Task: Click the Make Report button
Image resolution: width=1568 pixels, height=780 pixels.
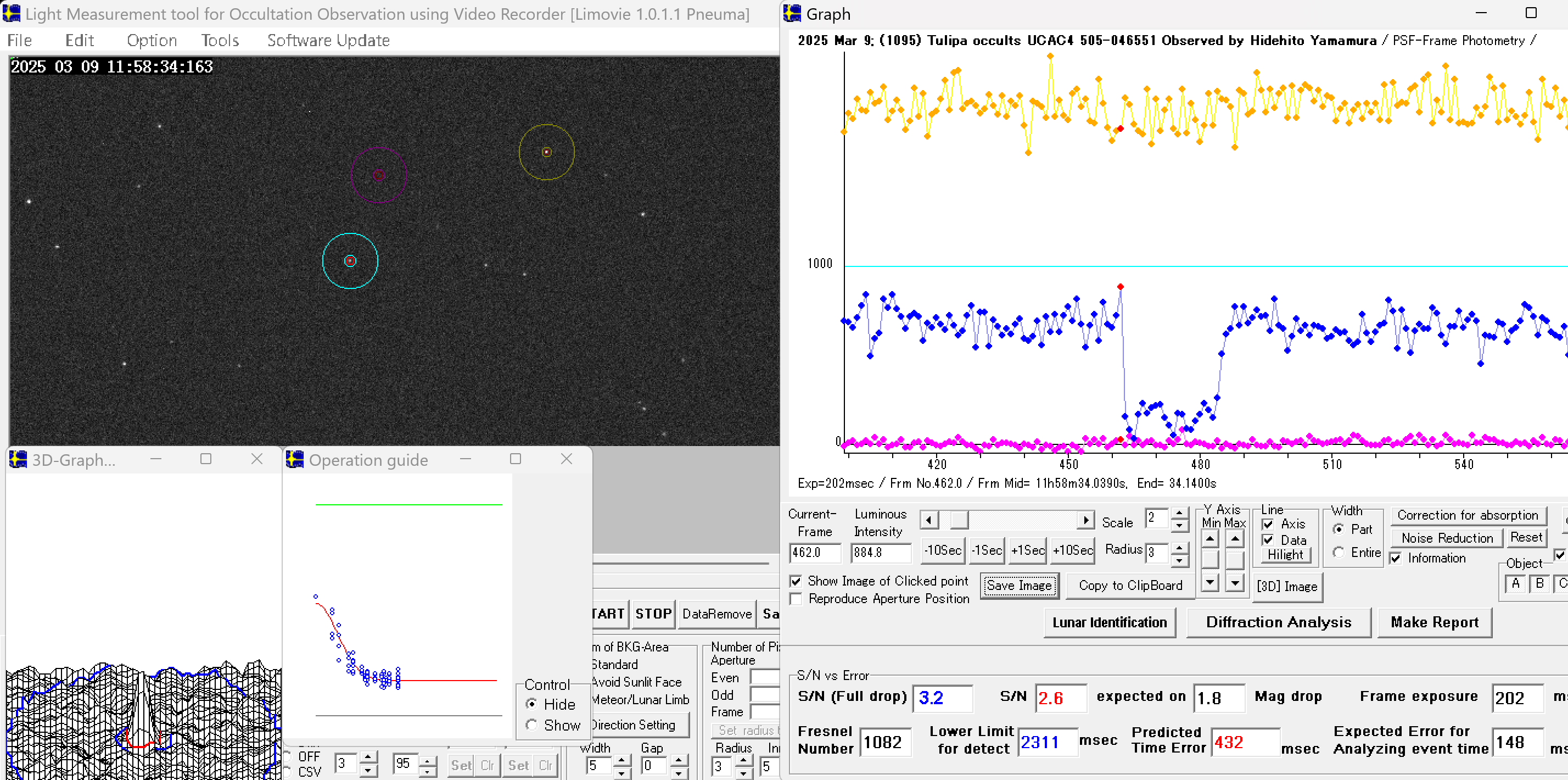Action: coord(1434,622)
